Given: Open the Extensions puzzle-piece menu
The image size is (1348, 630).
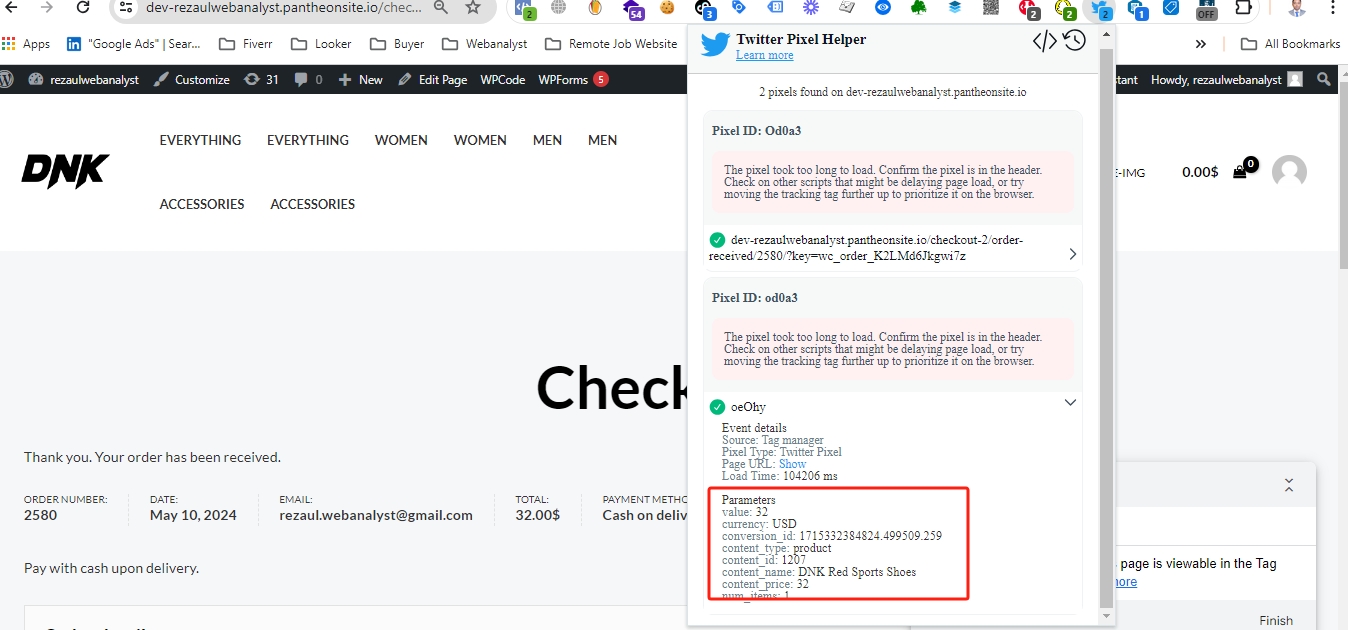Looking at the screenshot, I should [x=1243, y=8].
